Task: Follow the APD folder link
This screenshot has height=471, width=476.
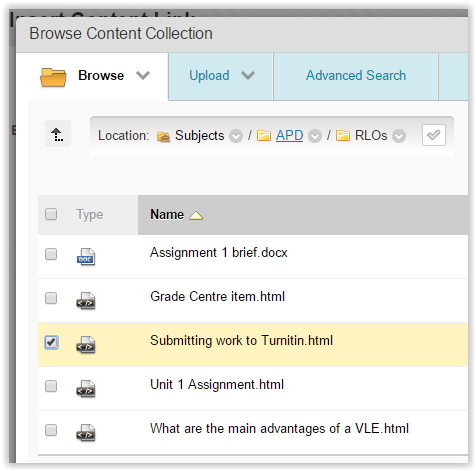Action: [x=289, y=135]
